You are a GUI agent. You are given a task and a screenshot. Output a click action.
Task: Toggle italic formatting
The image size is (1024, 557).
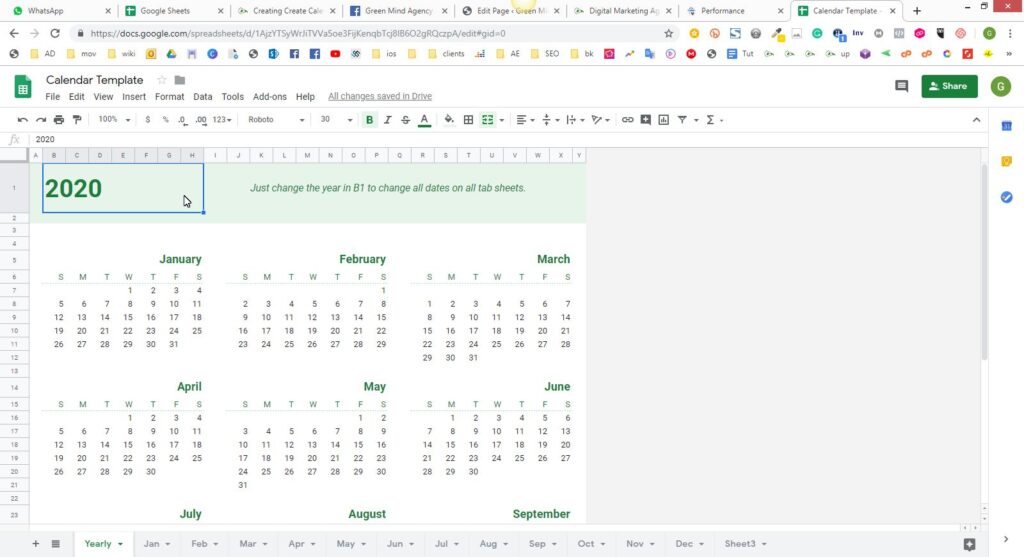coord(387,119)
